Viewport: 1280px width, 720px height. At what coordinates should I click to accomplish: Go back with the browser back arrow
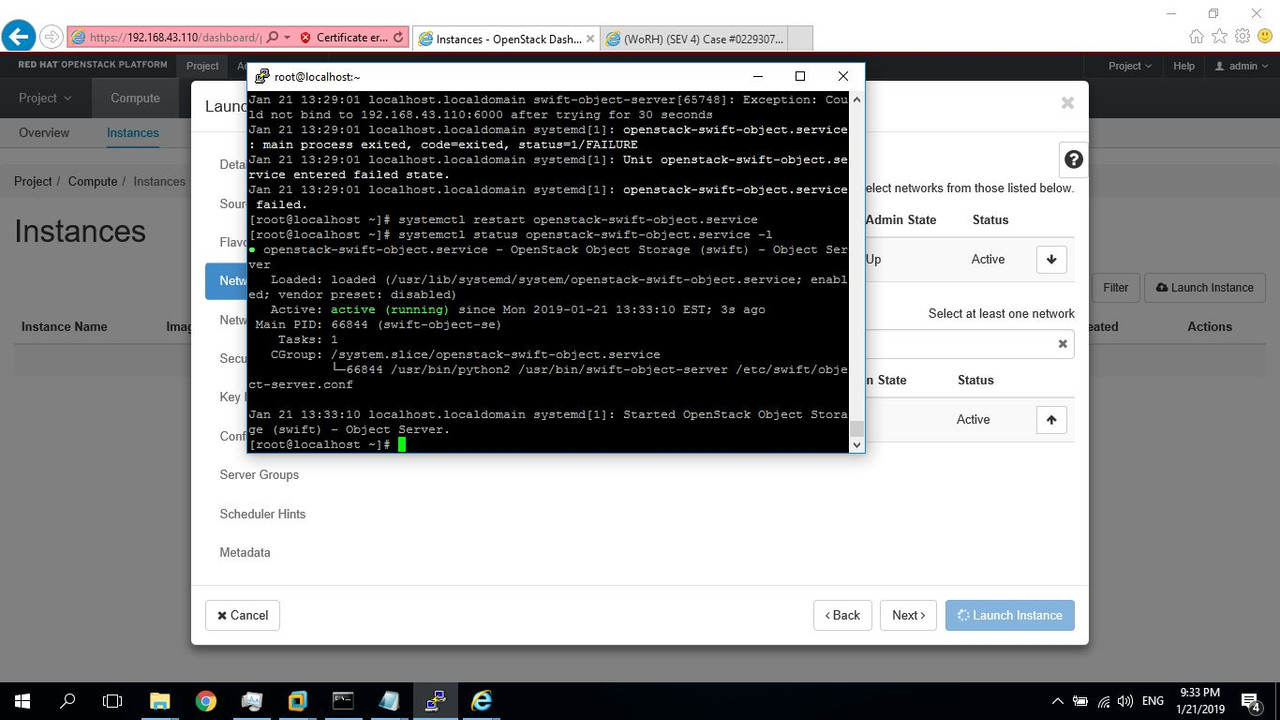pos(18,37)
